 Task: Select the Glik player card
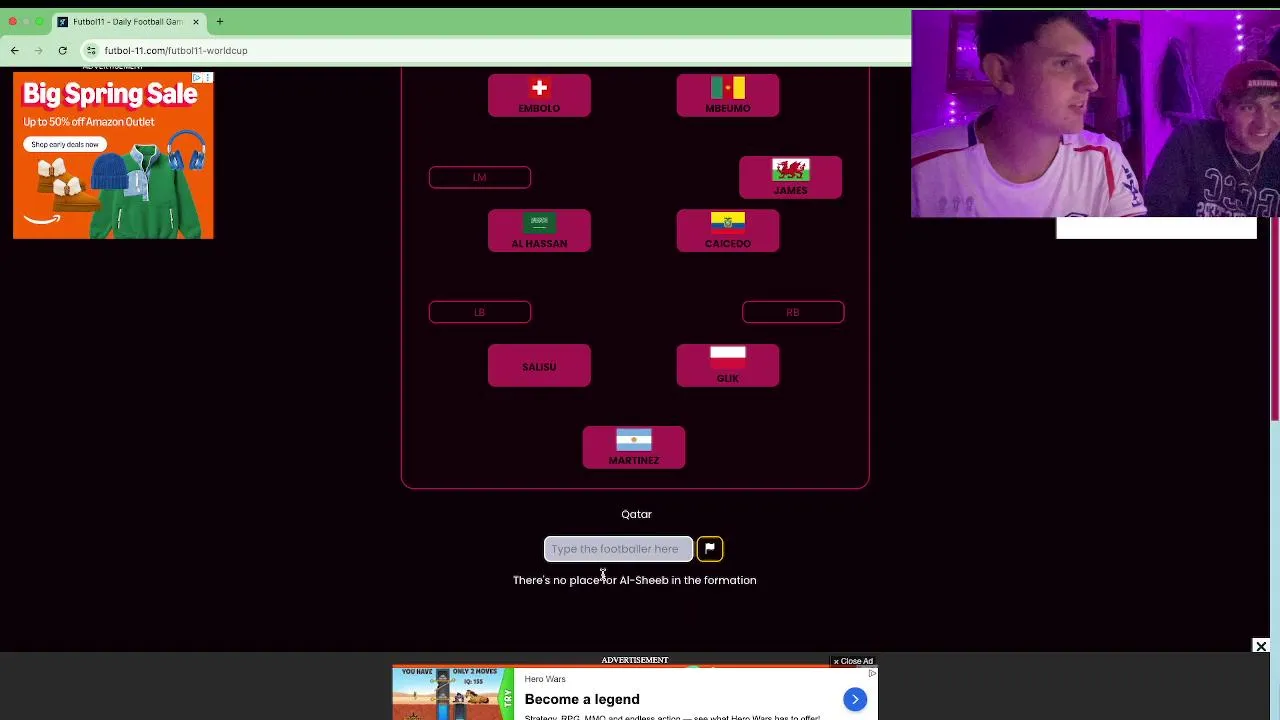click(x=727, y=366)
